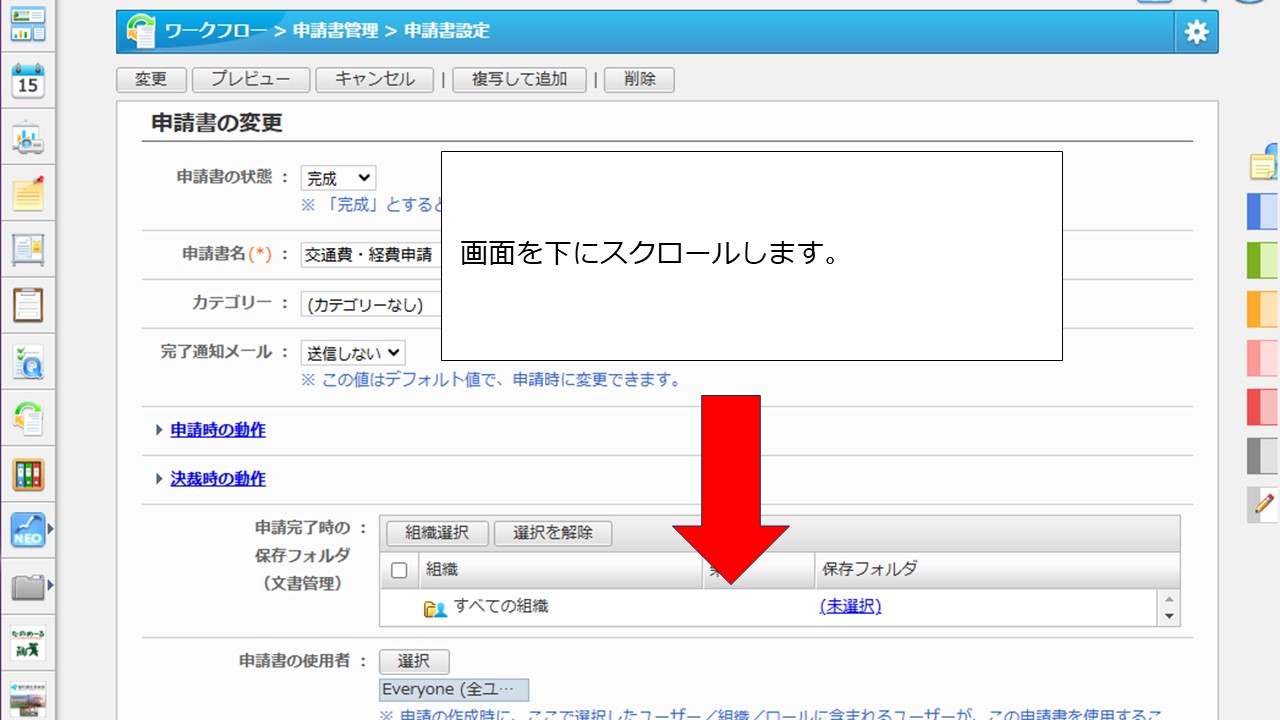Open the 完了通知メール dropdown
This screenshot has width=1280, height=720.
pyautogui.click(x=353, y=352)
